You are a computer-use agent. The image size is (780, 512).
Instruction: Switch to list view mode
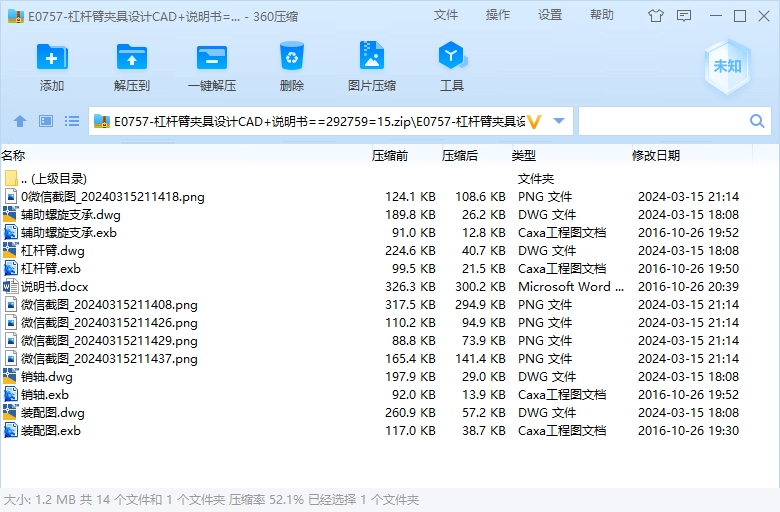[x=72, y=121]
